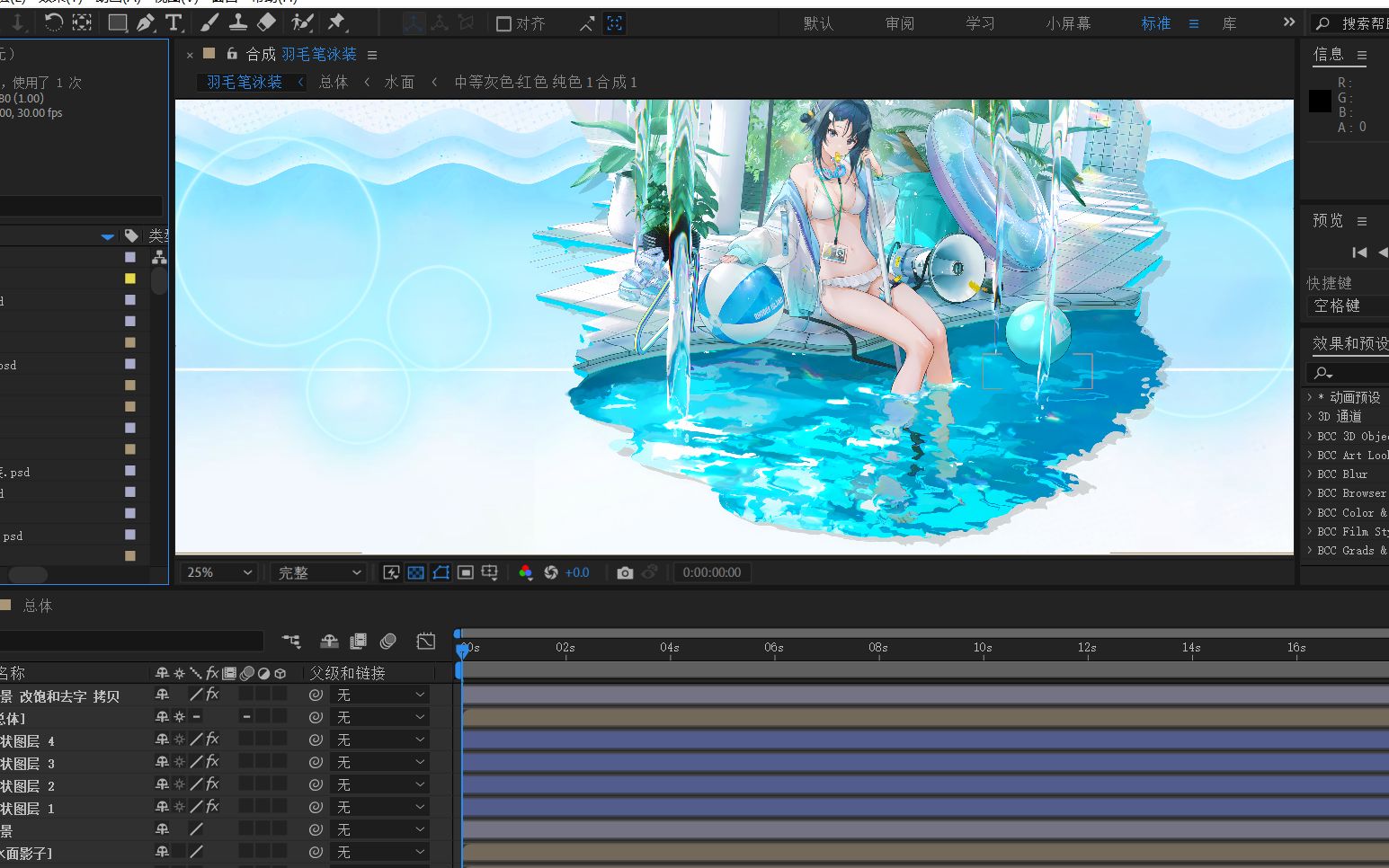Image resolution: width=1389 pixels, height=868 pixels.
Task: Toggle transparency grid in viewer
Action: (416, 572)
